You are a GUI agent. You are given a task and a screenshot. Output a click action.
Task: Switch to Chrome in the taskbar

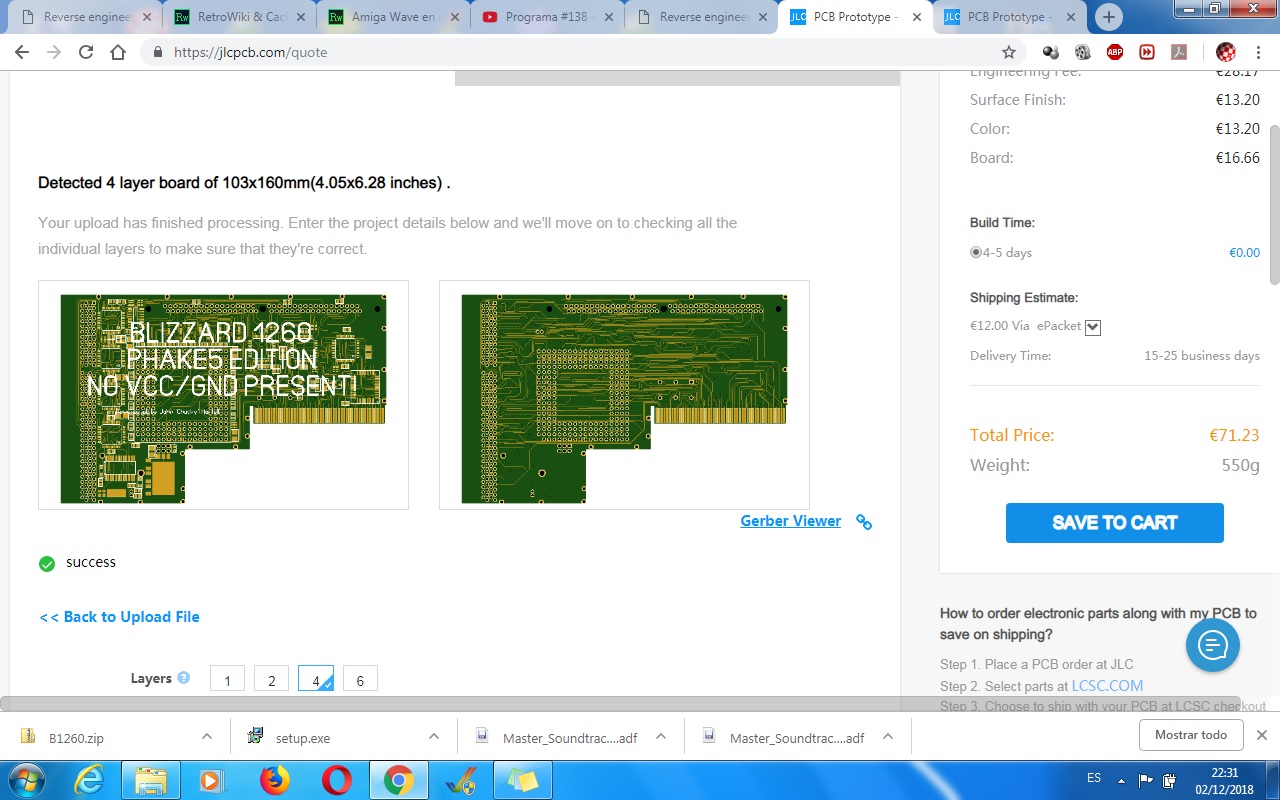tap(398, 780)
